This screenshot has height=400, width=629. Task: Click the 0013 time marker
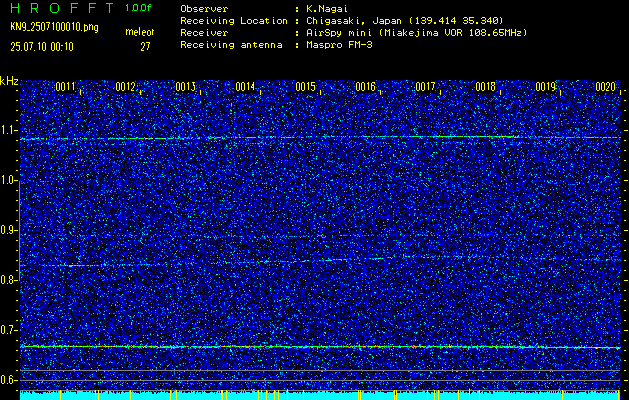pyautogui.click(x=185, y=87)
